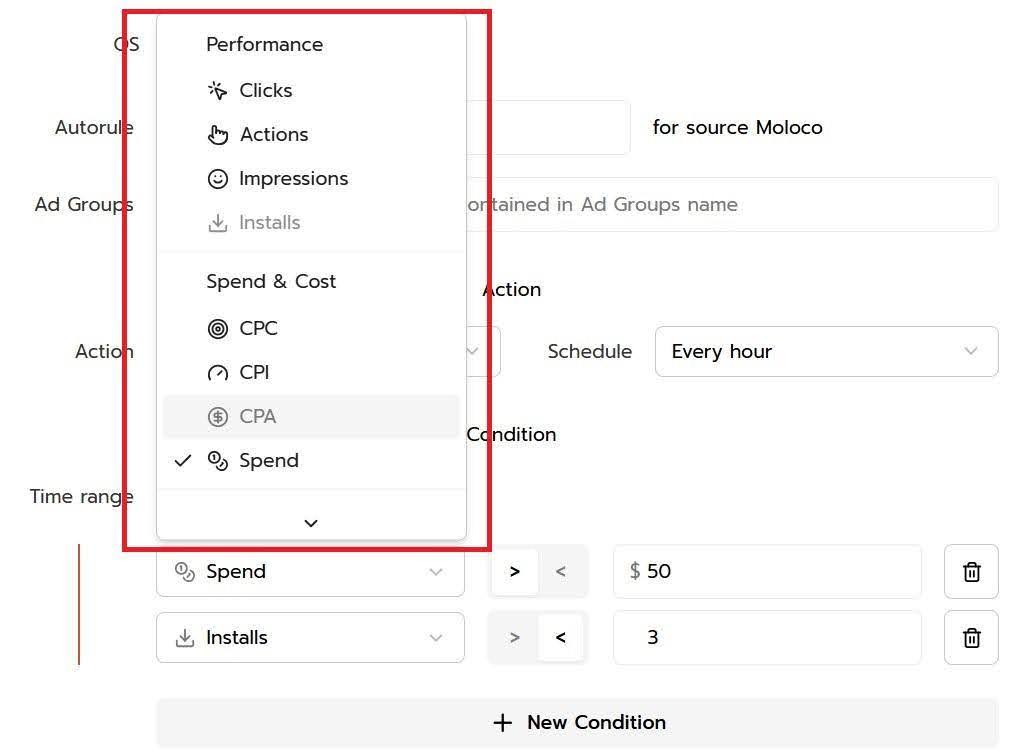Open the Installs metric dropdown
The image size is (1031, 752).
tap(310, 638)
